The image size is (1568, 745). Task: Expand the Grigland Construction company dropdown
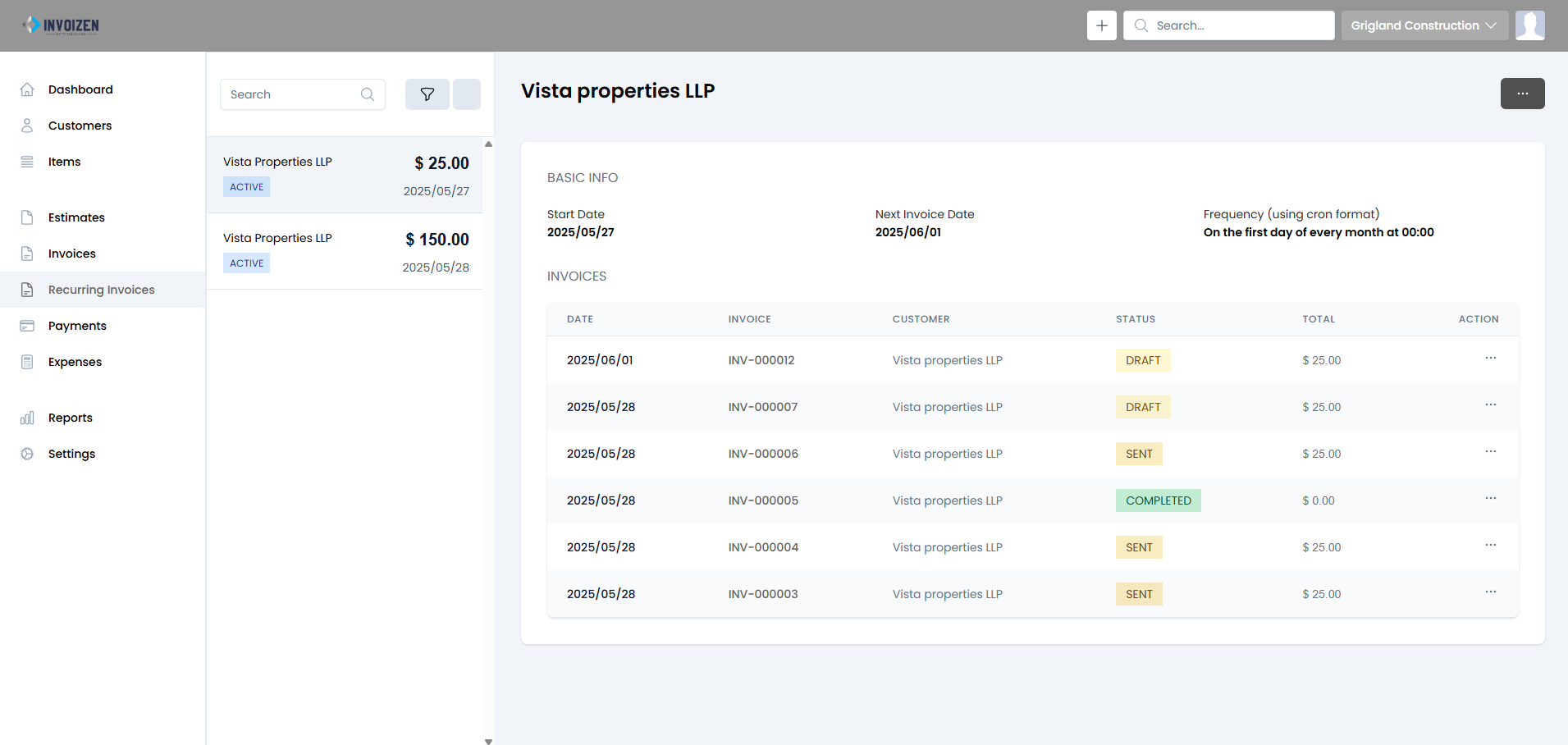click(x=1424, y=25)
